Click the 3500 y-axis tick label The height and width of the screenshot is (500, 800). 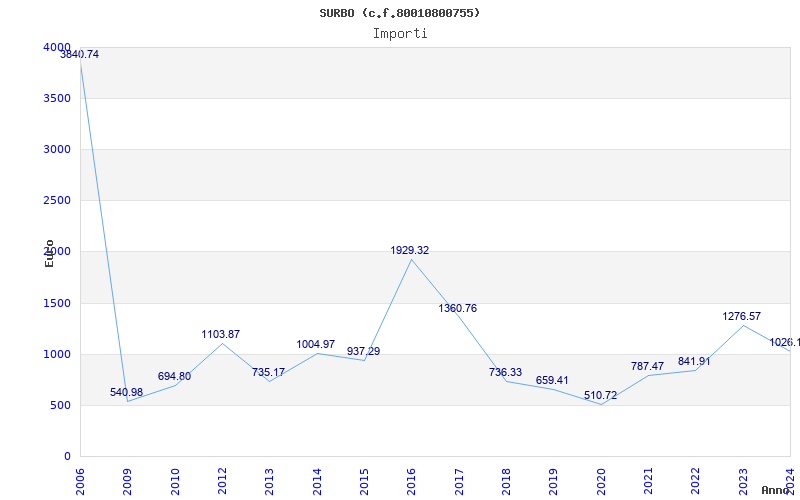(57, 98)
